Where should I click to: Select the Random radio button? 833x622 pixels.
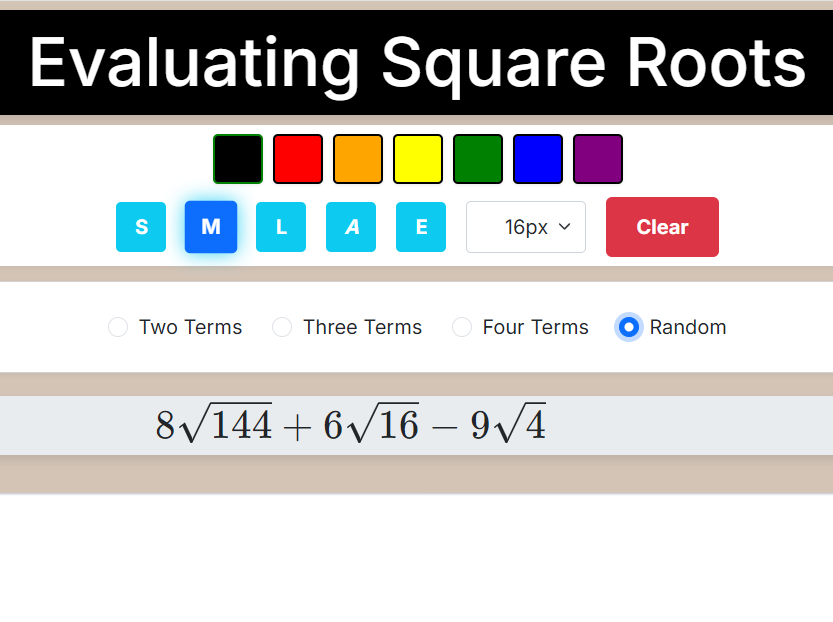pyautogui.click(x=629, y=327)
